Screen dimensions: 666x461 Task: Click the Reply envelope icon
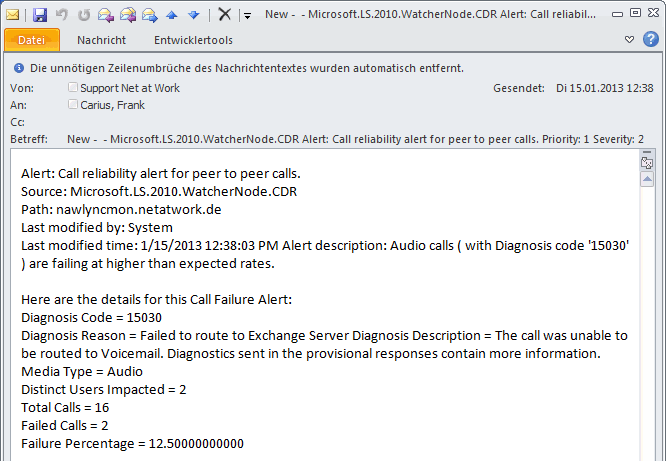tap(105, 15)
